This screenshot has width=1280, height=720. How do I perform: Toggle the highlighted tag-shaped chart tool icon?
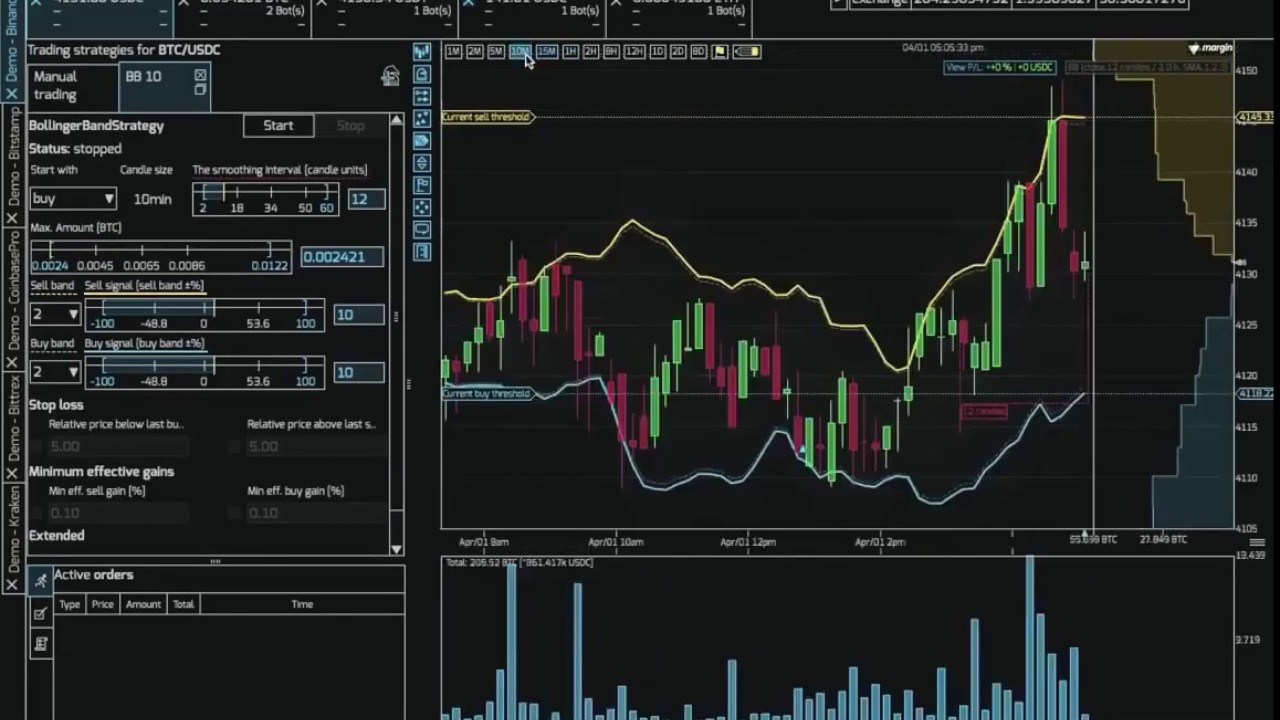(422, 140)
